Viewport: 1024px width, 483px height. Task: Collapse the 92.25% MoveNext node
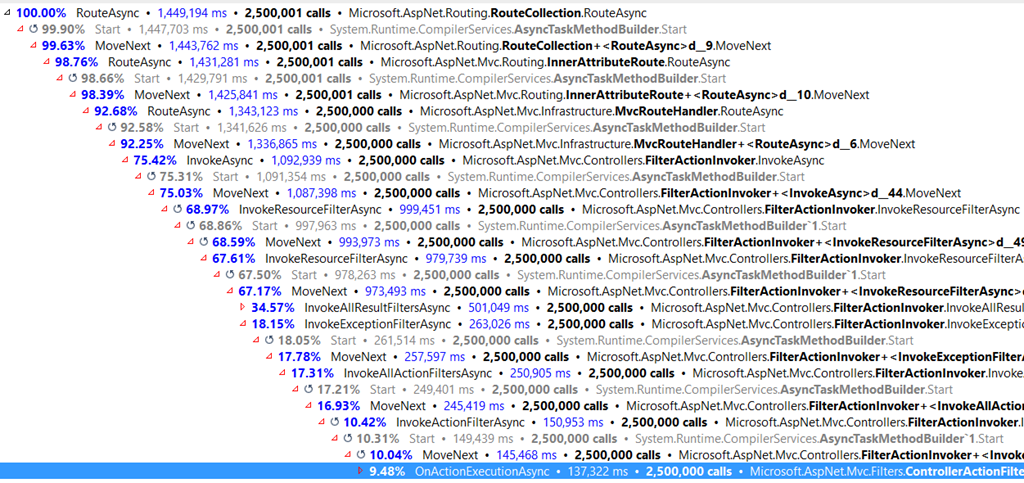[x=112, y=144]
